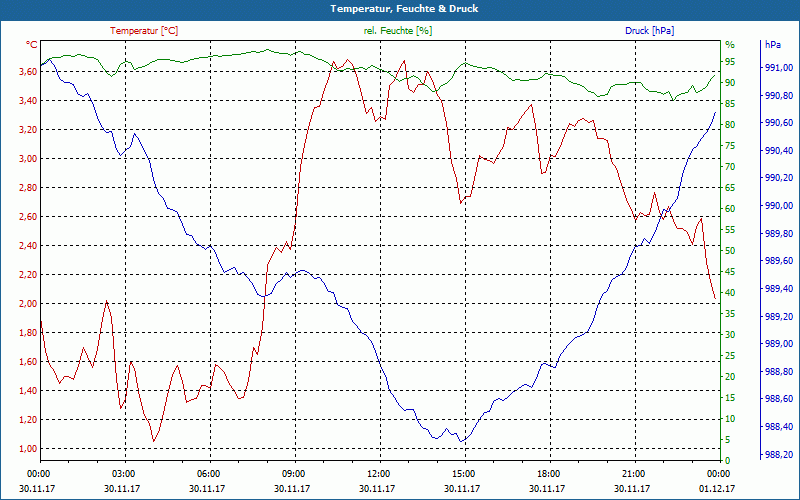Click the blue 'hPa' axis unit label

[x=772, y=45]
